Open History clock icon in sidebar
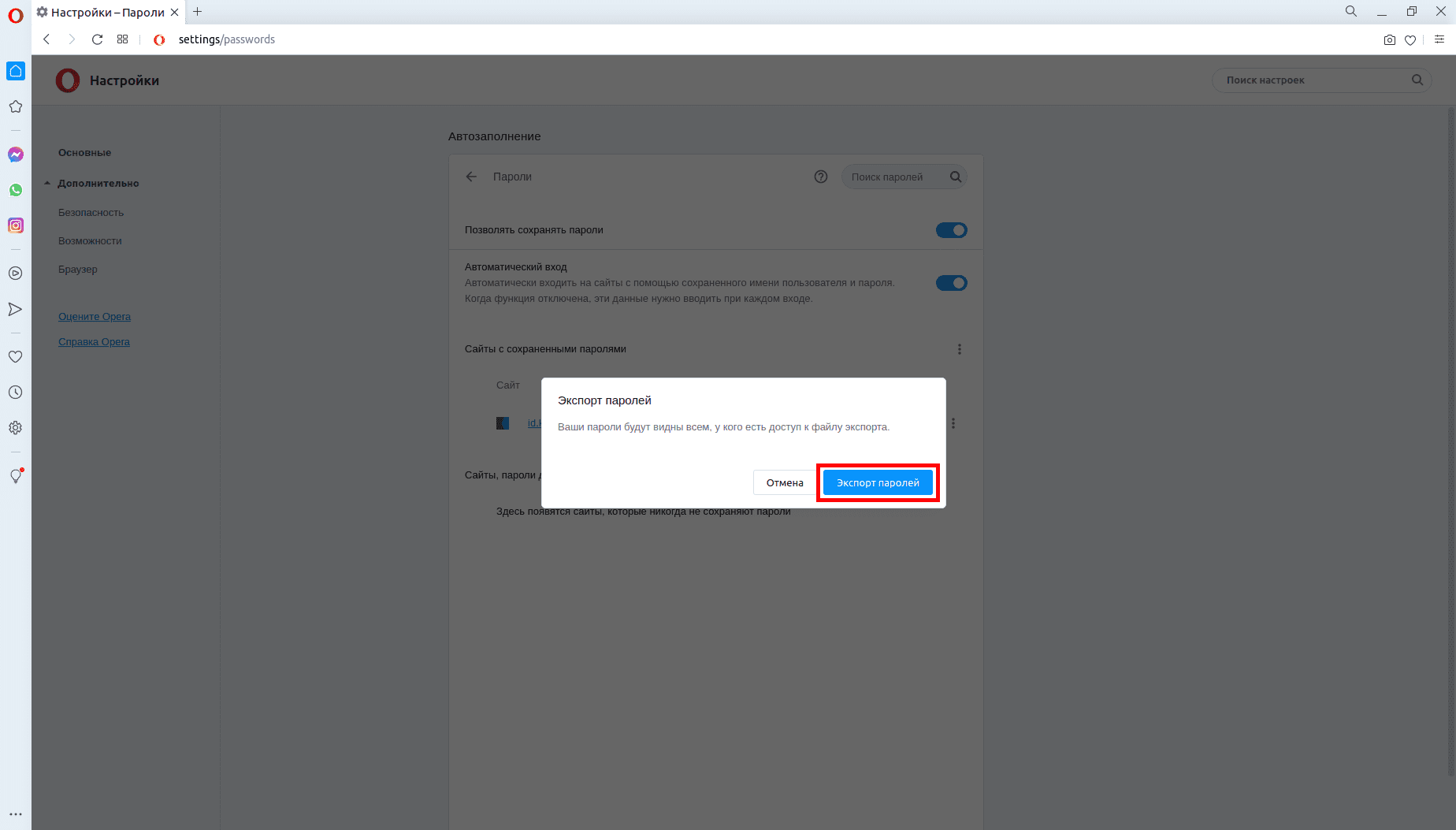Image resolution: width=1456 pixels, height=830 pixels. [x=15, y=393]
